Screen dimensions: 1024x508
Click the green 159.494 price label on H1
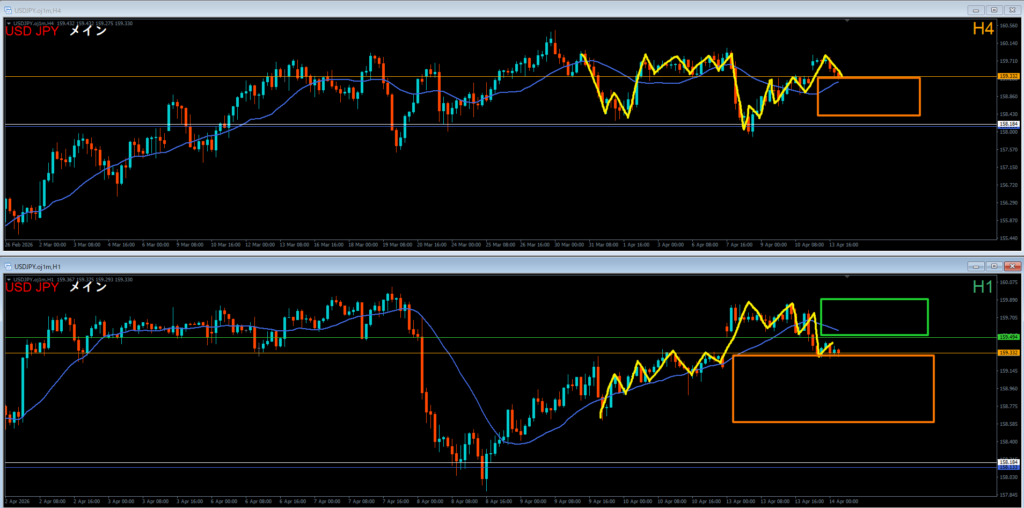(1008, 338)
